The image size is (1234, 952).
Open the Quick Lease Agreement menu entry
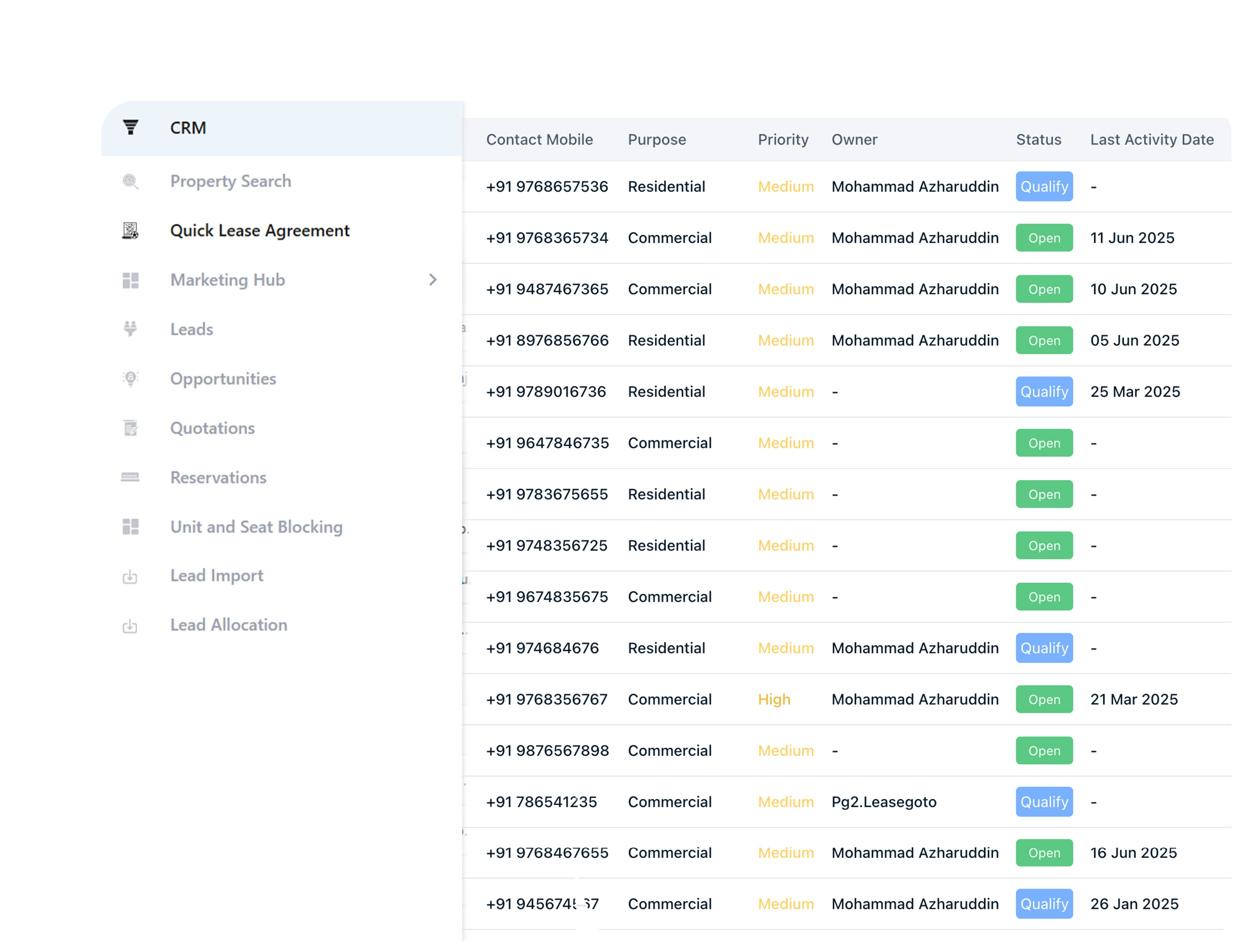click(x=259, y=230)
